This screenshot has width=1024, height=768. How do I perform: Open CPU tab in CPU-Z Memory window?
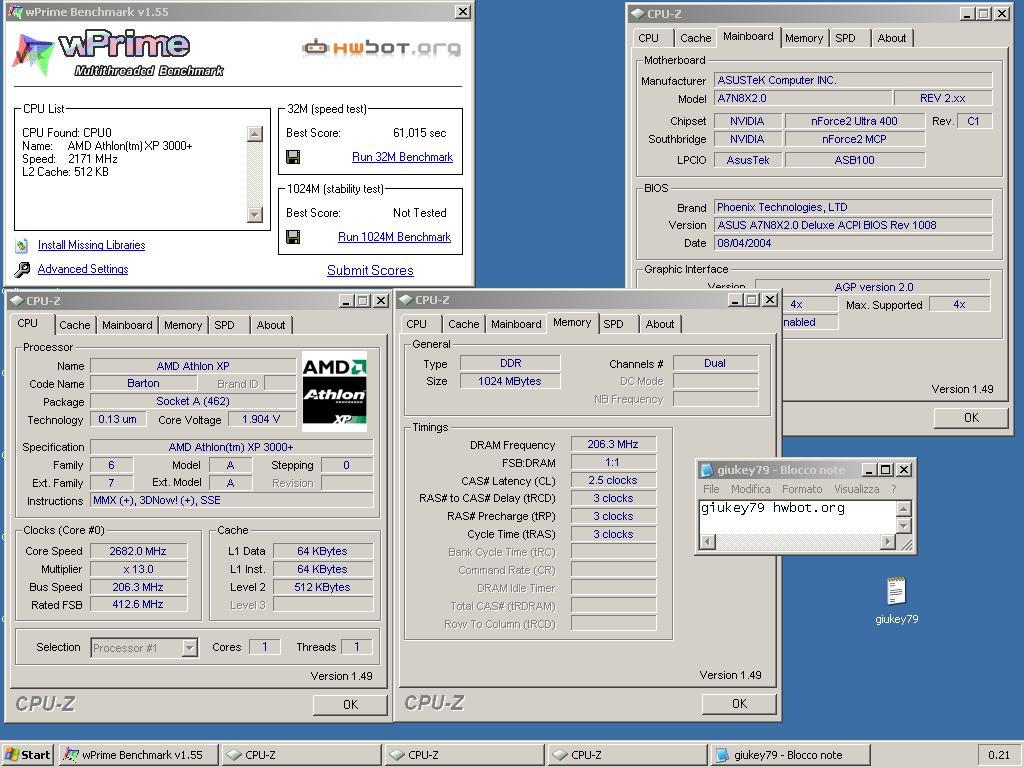(416, 324)
